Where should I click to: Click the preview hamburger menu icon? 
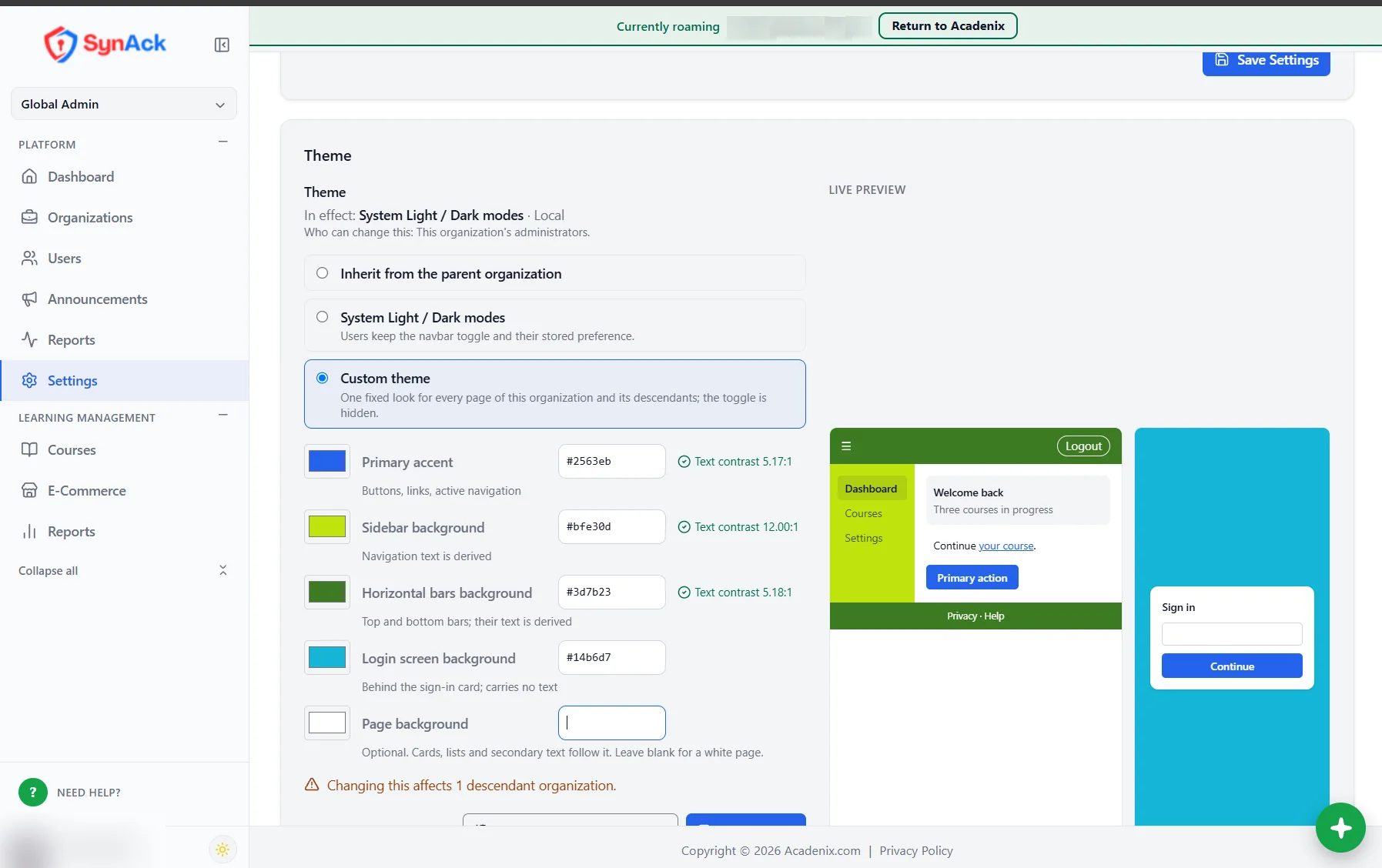(x=846, y=446)
